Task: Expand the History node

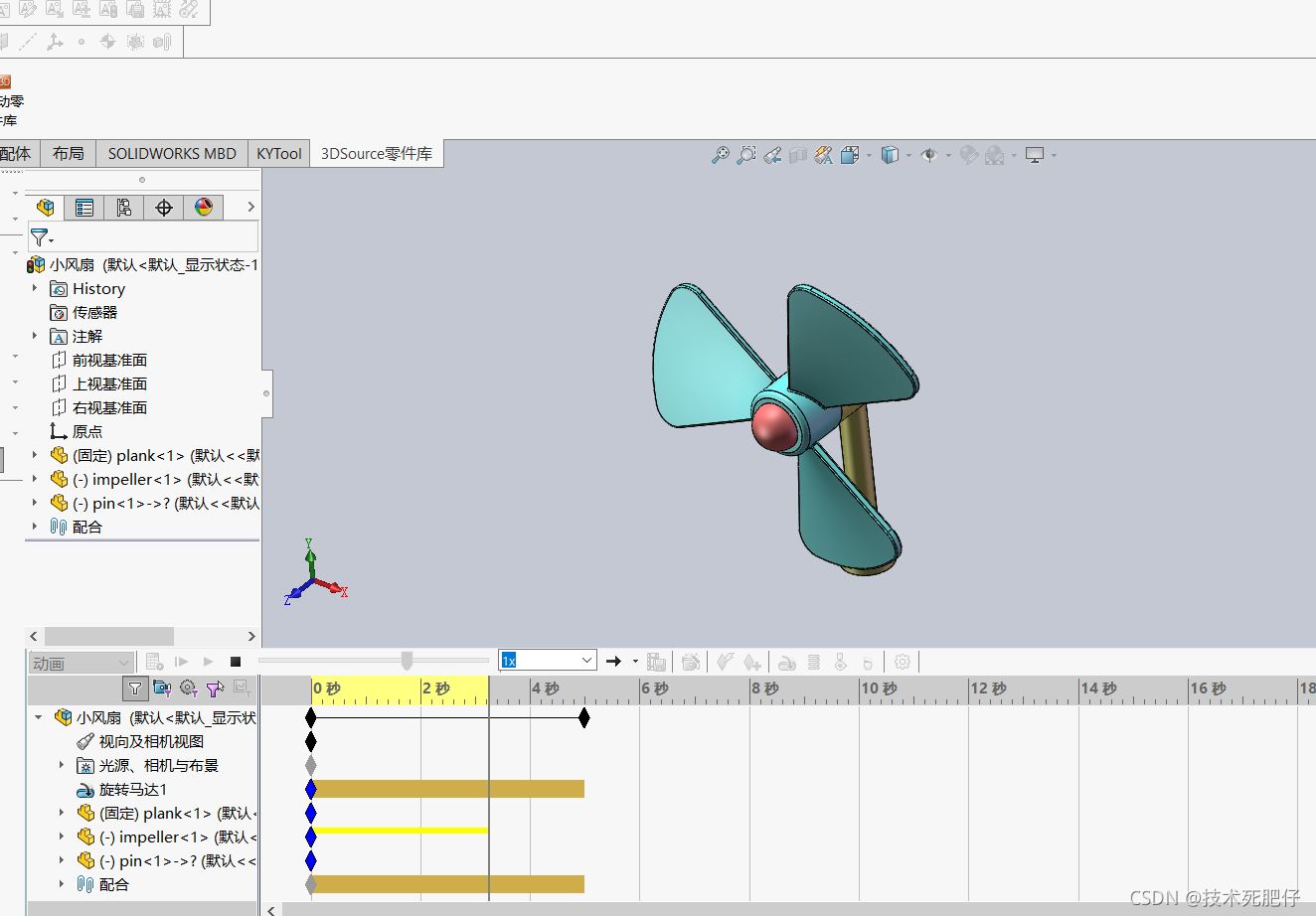Action: pos(35,288)
